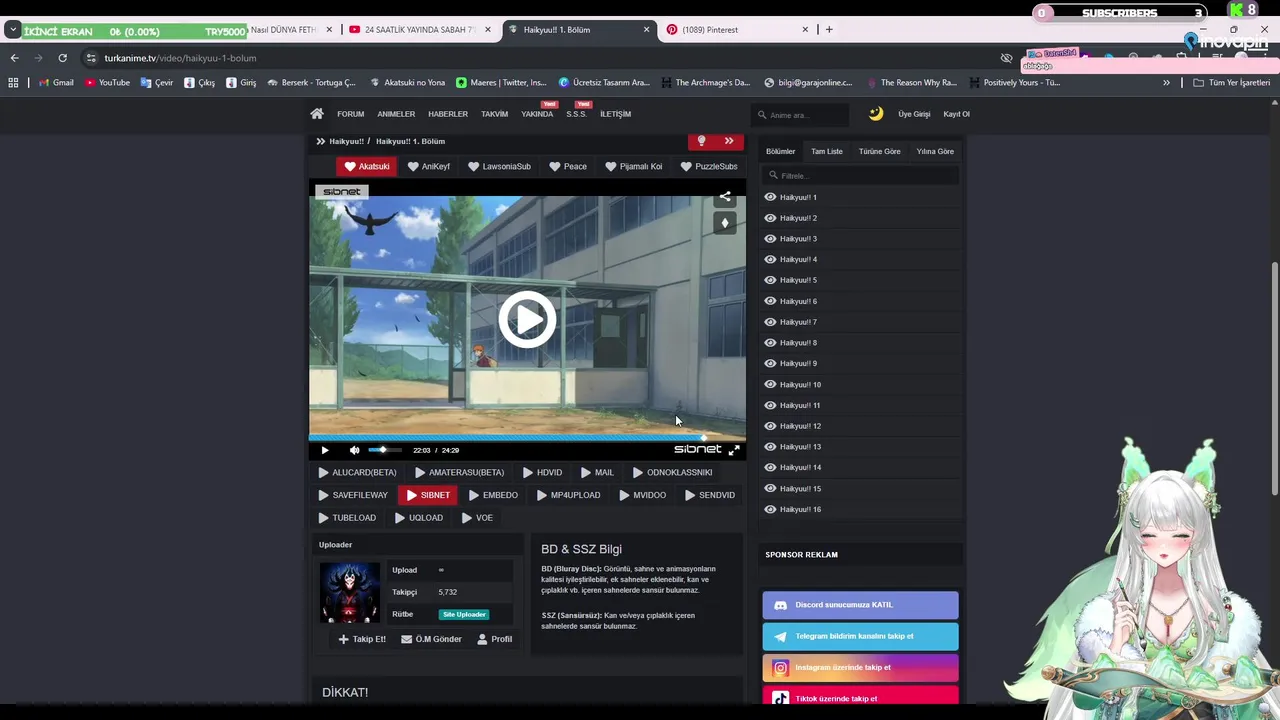
Task: Switch to AMATERASU(BETA) video source
Action: point(459,472)
